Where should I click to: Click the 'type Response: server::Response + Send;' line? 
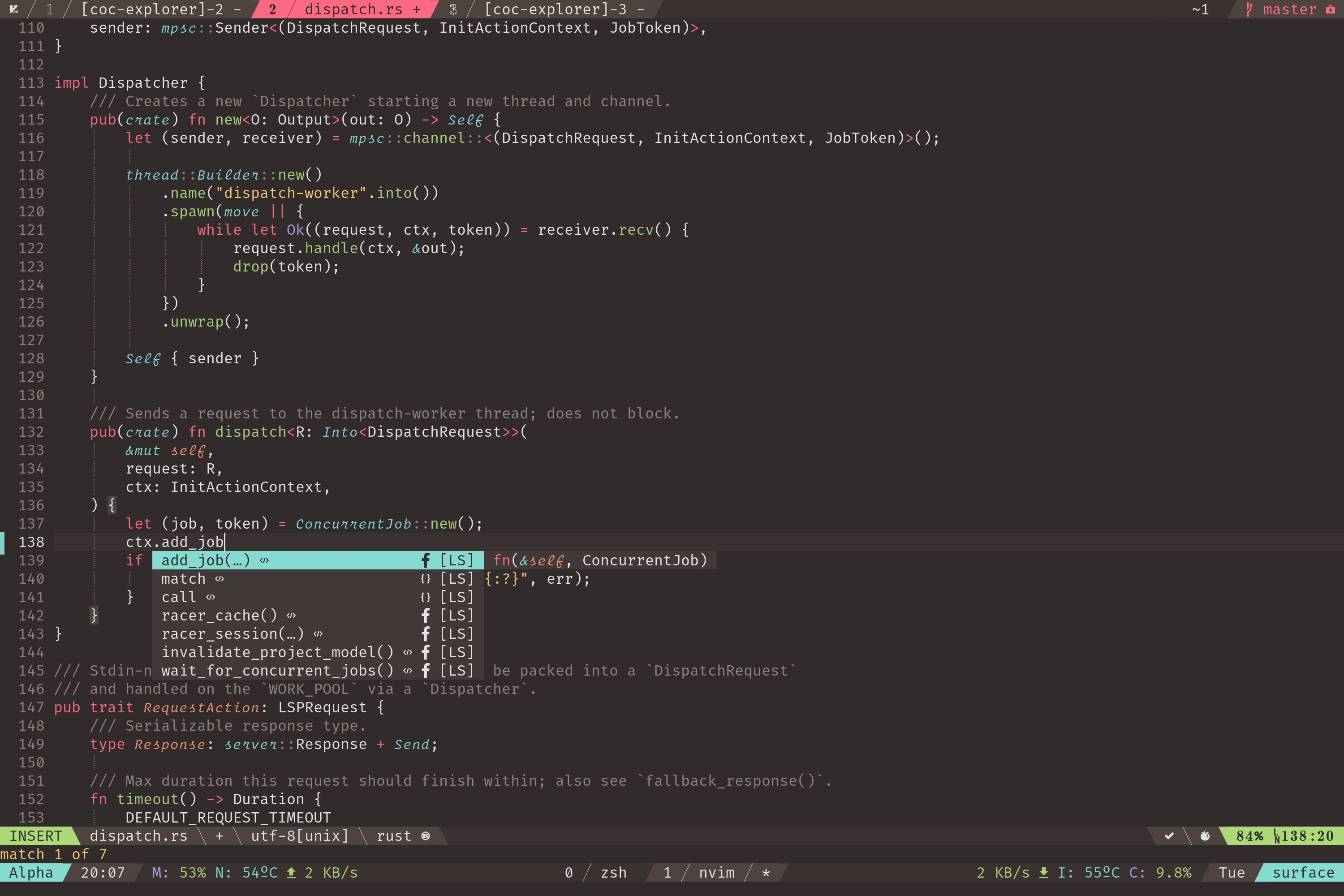click(x=264, y=744)
